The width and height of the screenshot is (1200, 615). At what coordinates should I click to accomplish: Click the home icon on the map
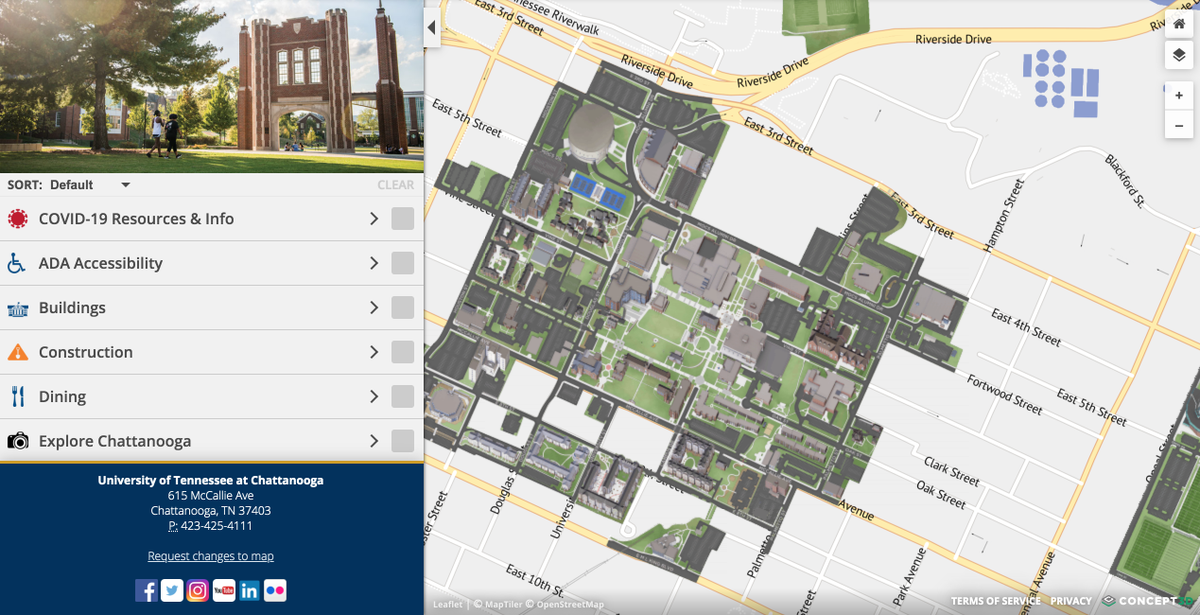point(1178,23)
